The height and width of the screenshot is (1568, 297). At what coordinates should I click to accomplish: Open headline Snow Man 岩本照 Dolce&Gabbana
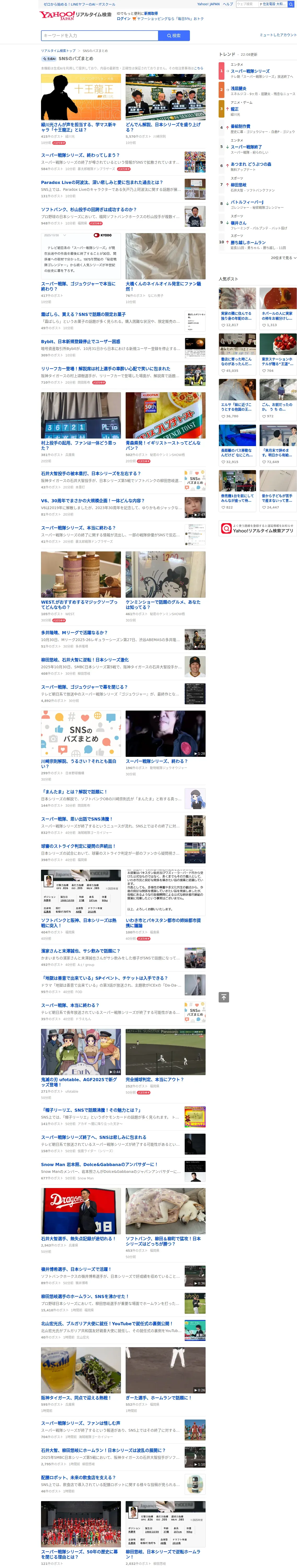[99, 1165]
